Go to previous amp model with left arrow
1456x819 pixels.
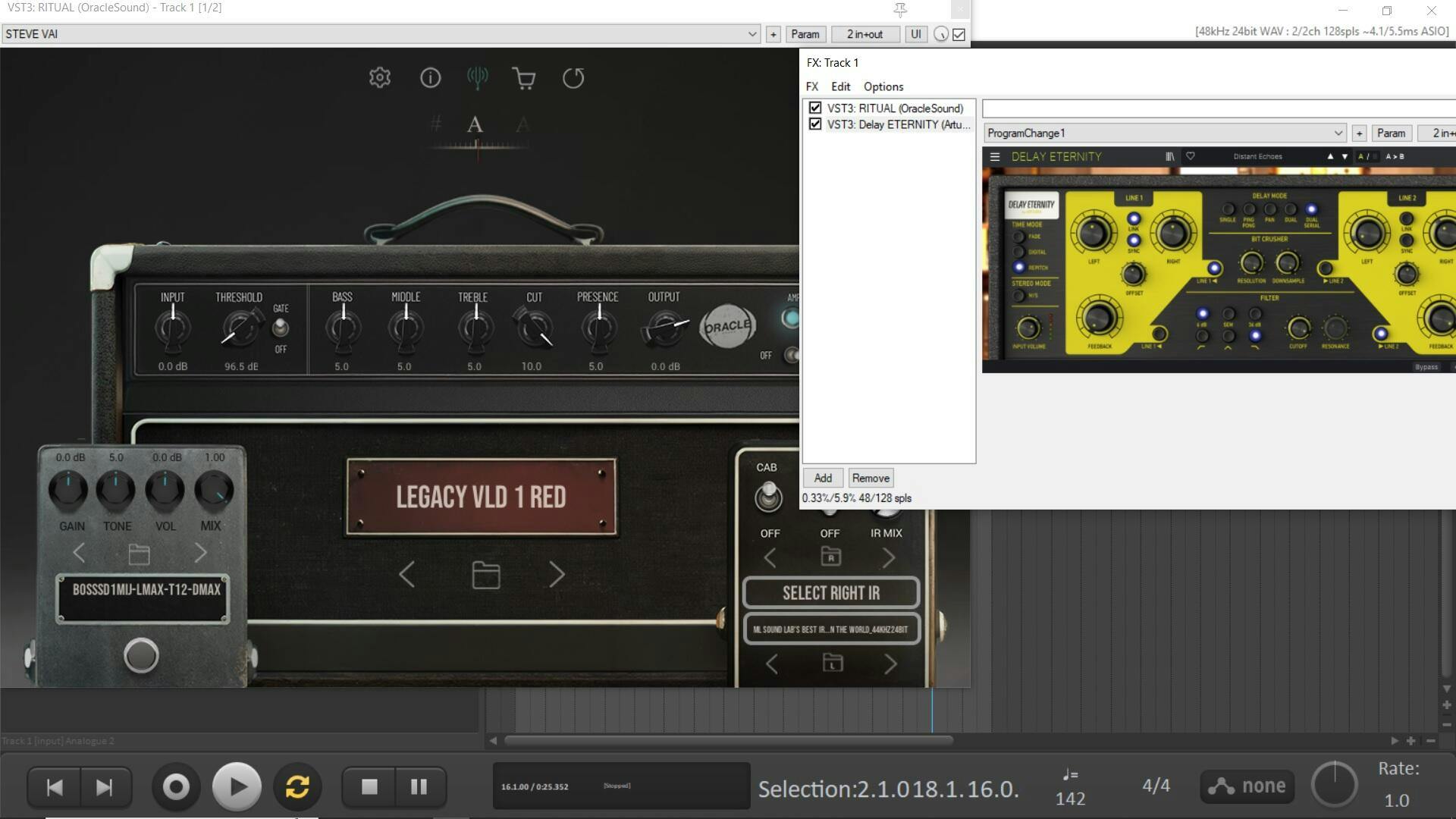coord(406,575)
